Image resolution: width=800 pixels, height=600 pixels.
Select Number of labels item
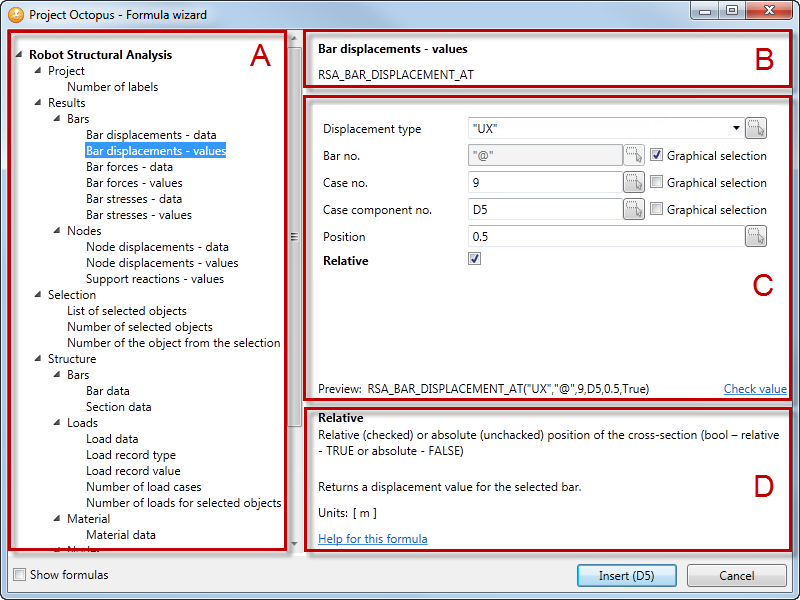(113, 87)
